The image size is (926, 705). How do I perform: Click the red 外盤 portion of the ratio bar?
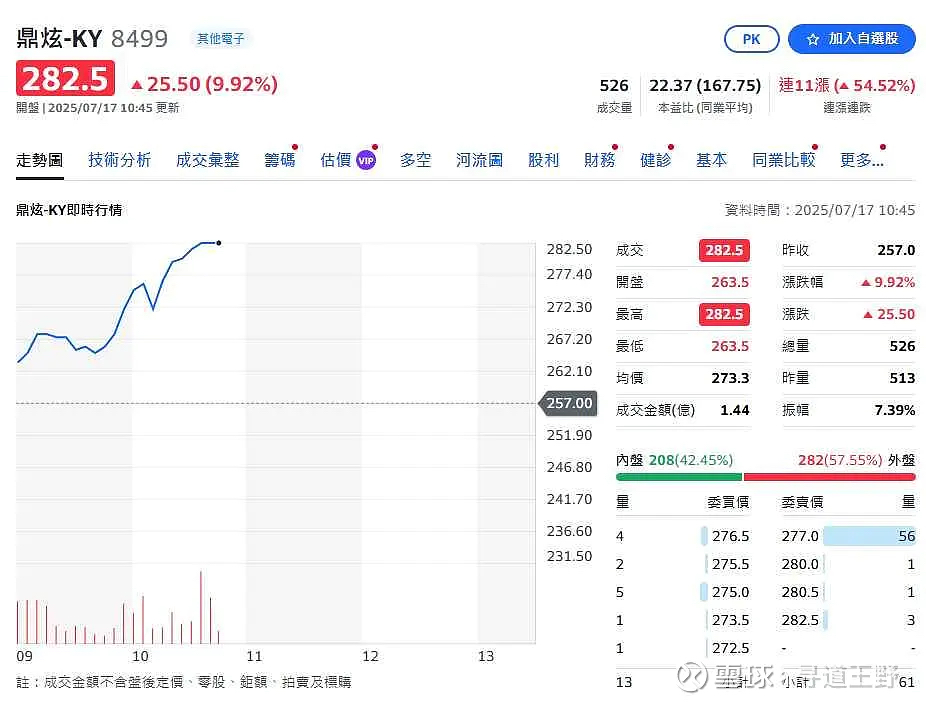pos(830,476)
